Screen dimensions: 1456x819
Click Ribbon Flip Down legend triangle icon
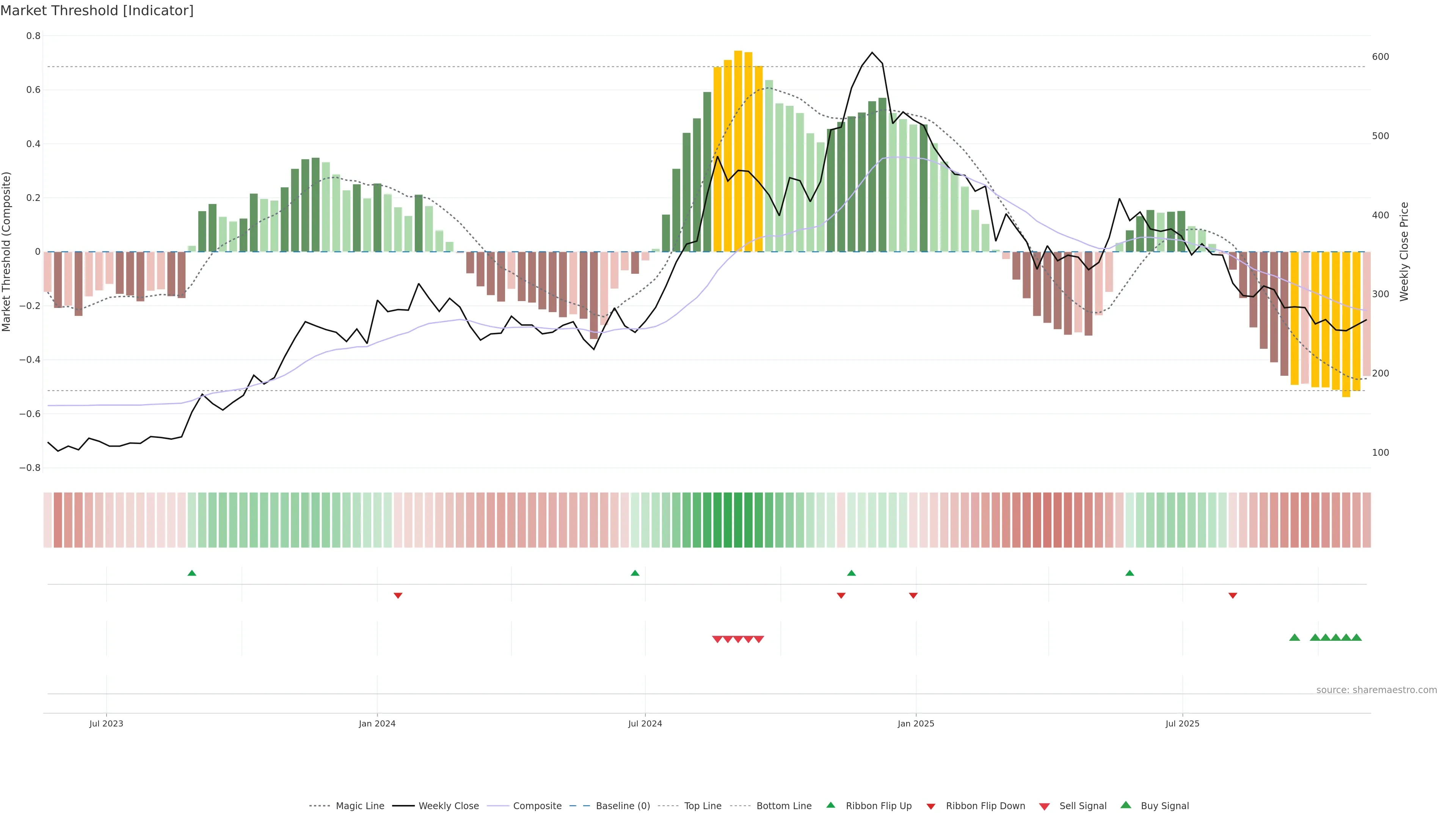(x=931, y=806)
